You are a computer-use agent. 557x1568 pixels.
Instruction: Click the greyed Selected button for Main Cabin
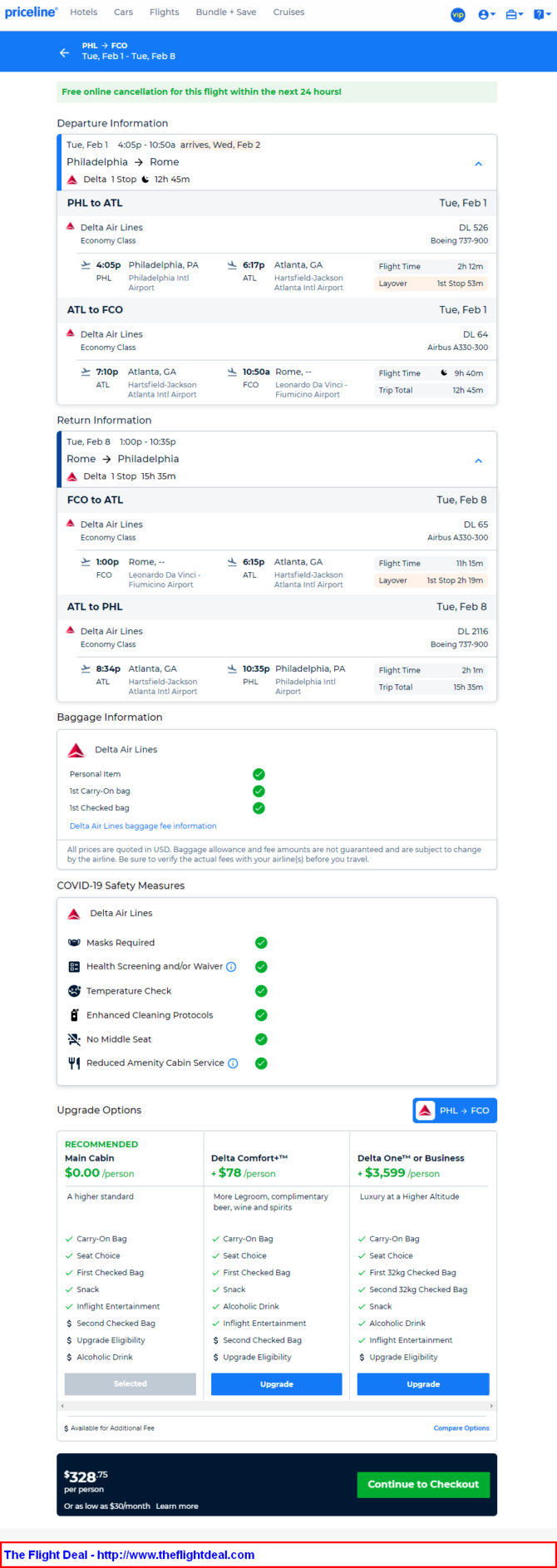click(131, 1383)
